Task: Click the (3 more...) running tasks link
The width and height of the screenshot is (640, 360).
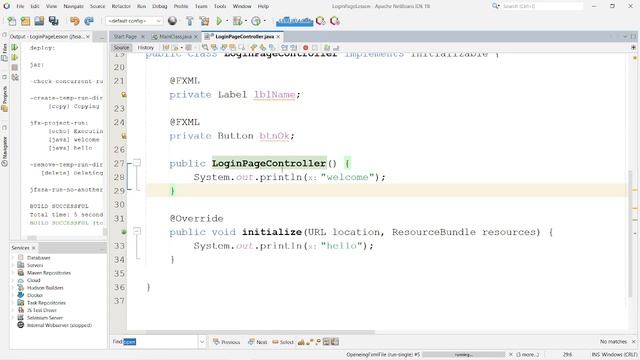Action: pos(528,355)
